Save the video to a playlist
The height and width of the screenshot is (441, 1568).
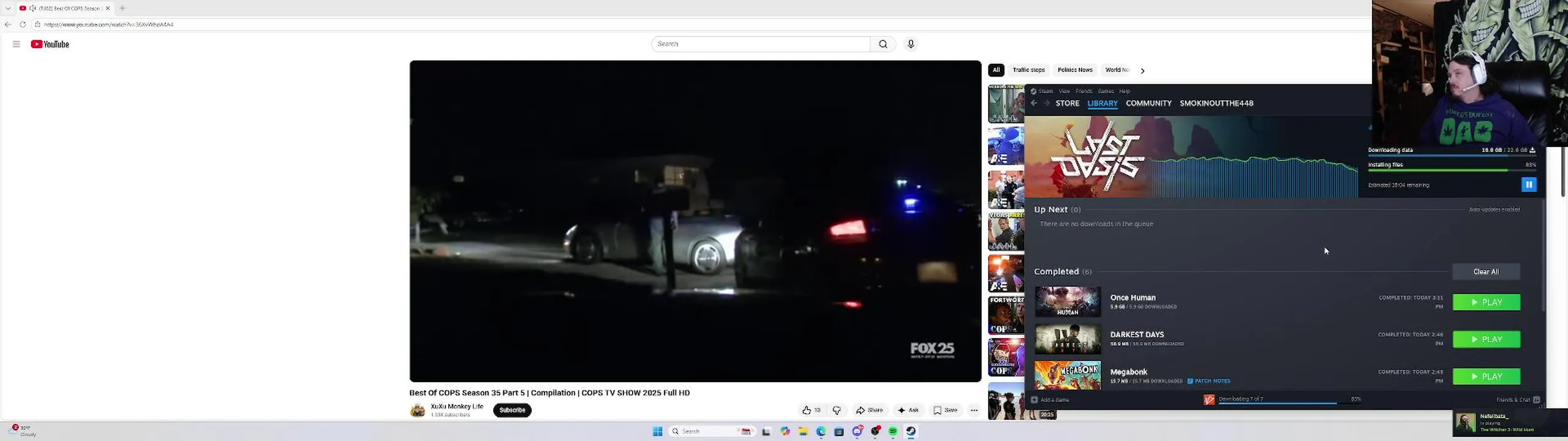coord(945,410)
